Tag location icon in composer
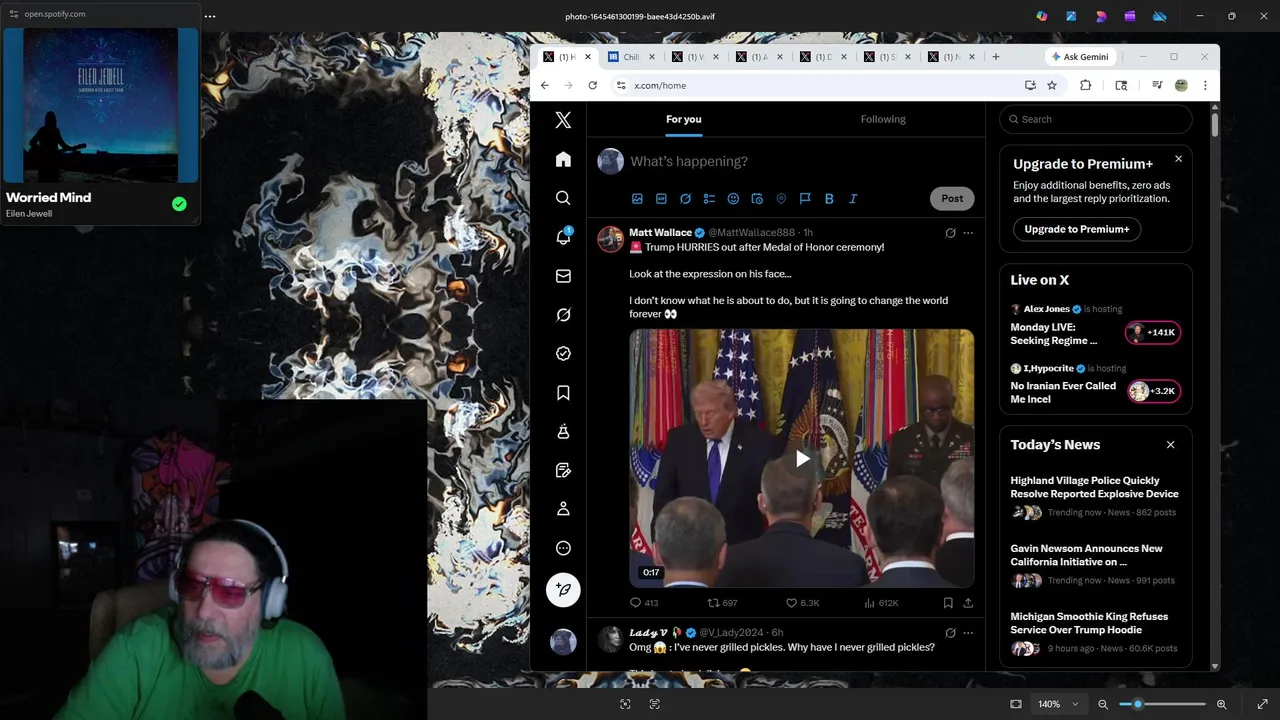The height and width of the screenshot is (720, 1280). [781, 199]
